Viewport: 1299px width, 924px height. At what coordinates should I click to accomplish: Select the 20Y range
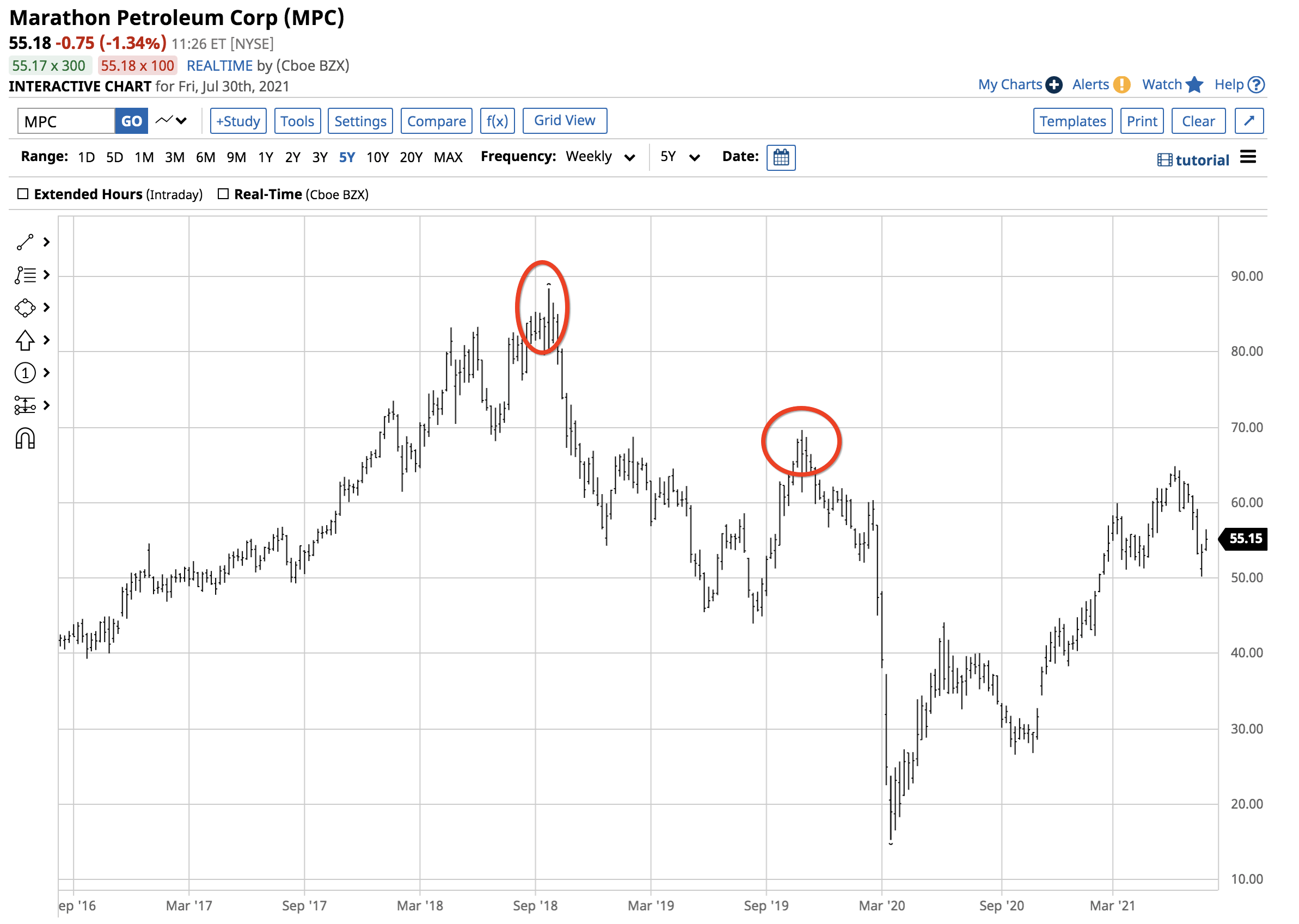coord(411,157)
